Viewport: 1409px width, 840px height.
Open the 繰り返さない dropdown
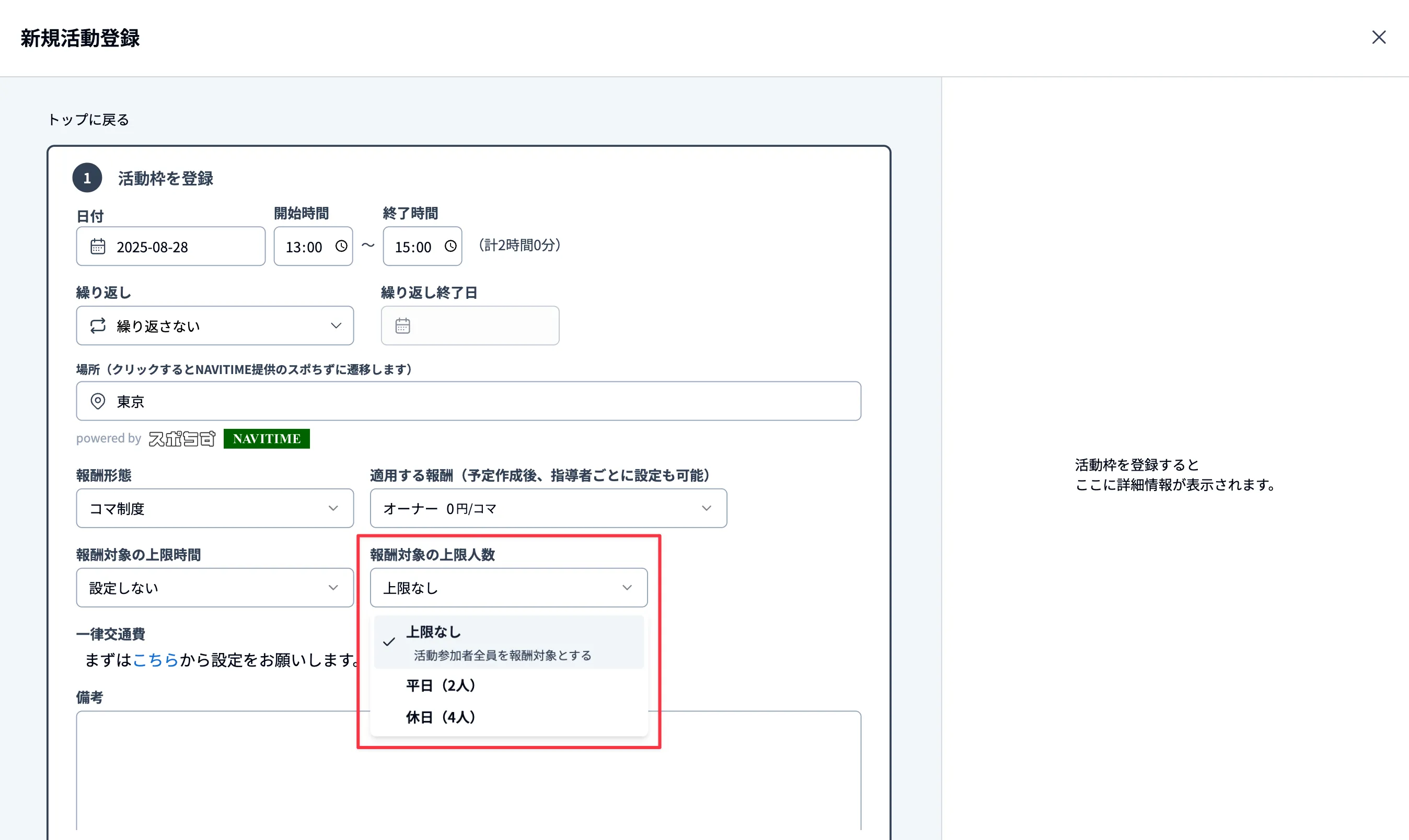pos(215,325)
